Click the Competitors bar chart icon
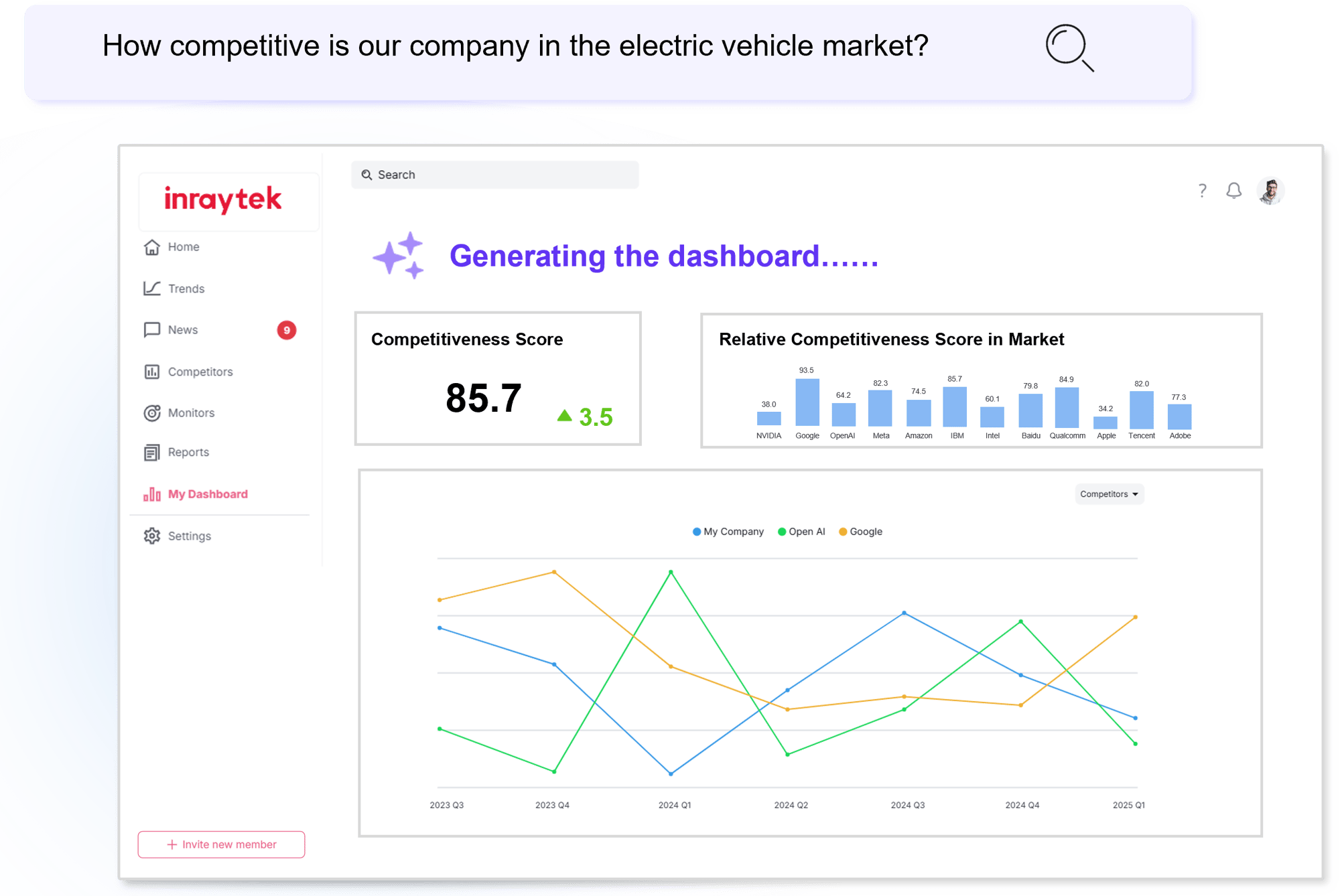The width and height of the screenshot is (1340, 896). coord(152,372)
